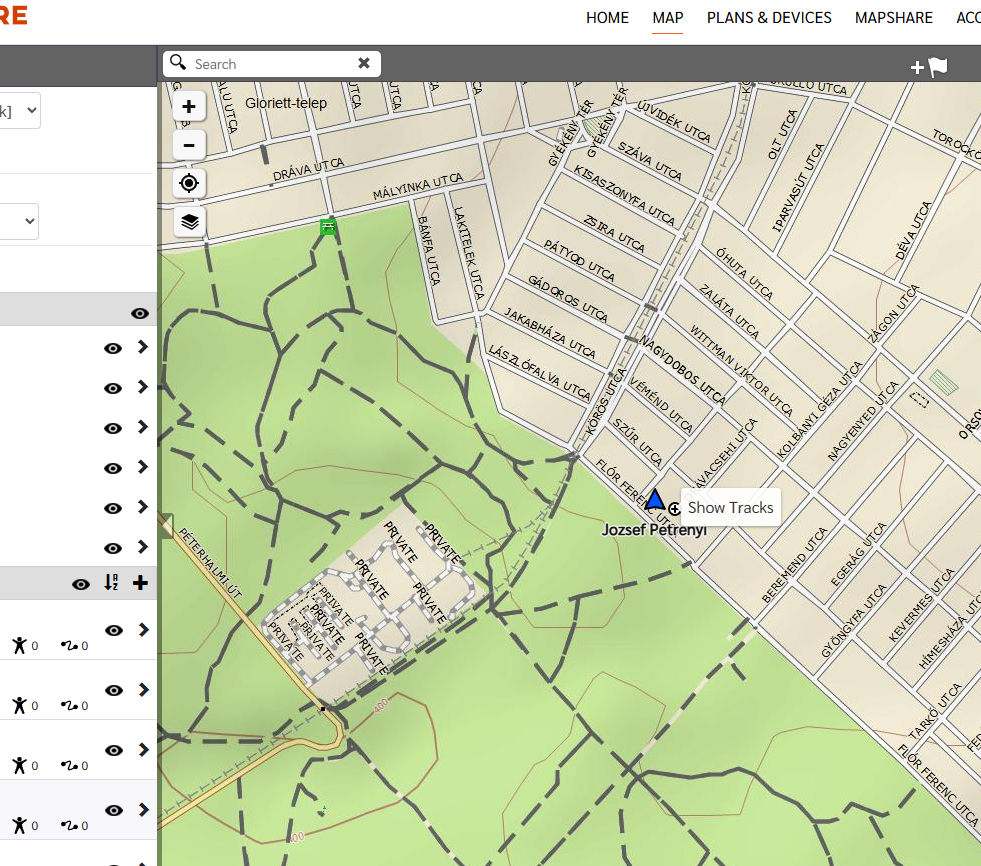Click track count icon in second collection row
This screenshot has height=866, width=981.
[x=69, y=705]
